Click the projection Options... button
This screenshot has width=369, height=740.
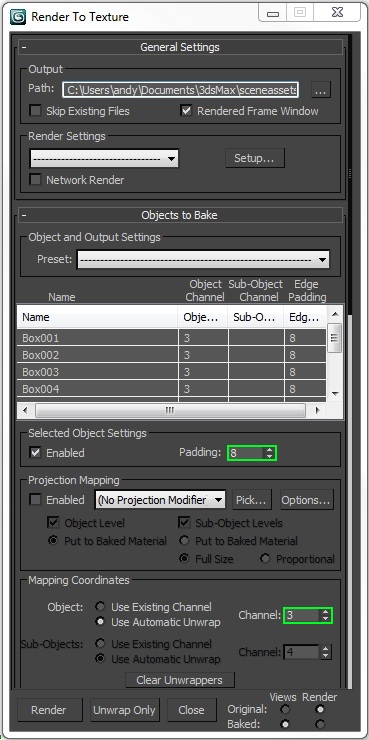point(307,500)
